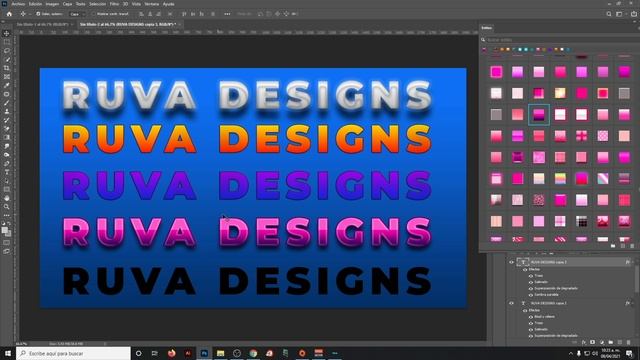Select the Zoom tool in toolbar
640x360 pixels.
pyautogui.click(x=7, y=207)
